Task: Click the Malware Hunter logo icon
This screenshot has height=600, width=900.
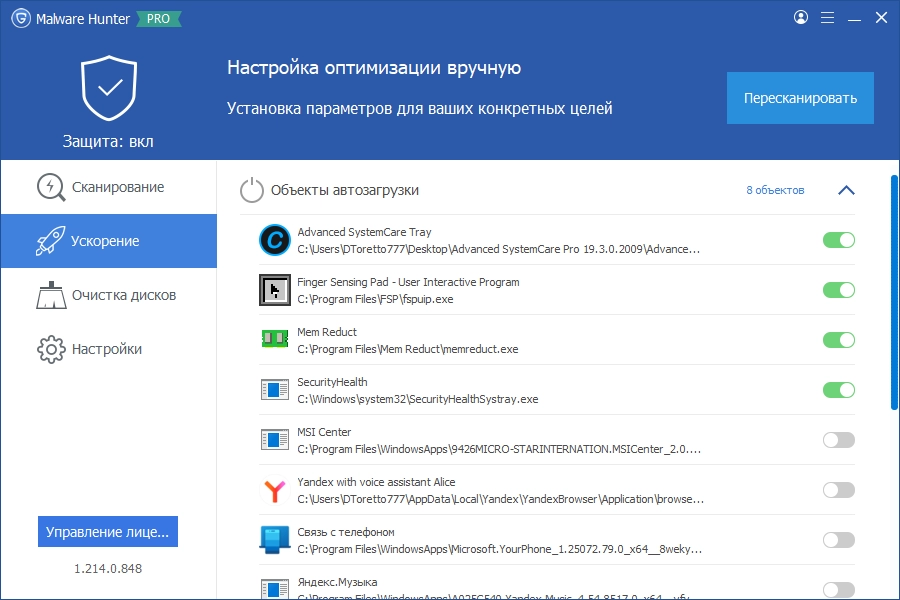Action: click(x=21, y=18)
